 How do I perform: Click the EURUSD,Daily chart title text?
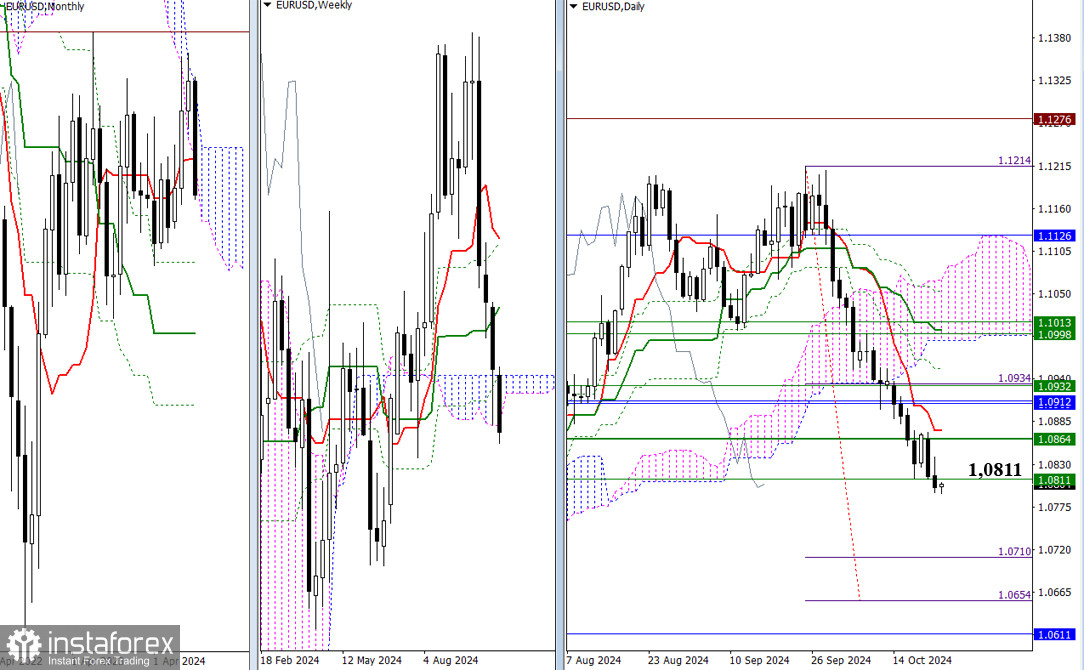point(613,7)
